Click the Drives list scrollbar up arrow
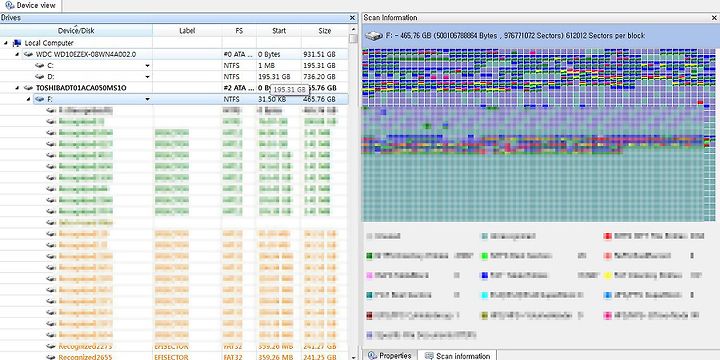The width and height of the screenshot is (720, 360). click(353, 28)
